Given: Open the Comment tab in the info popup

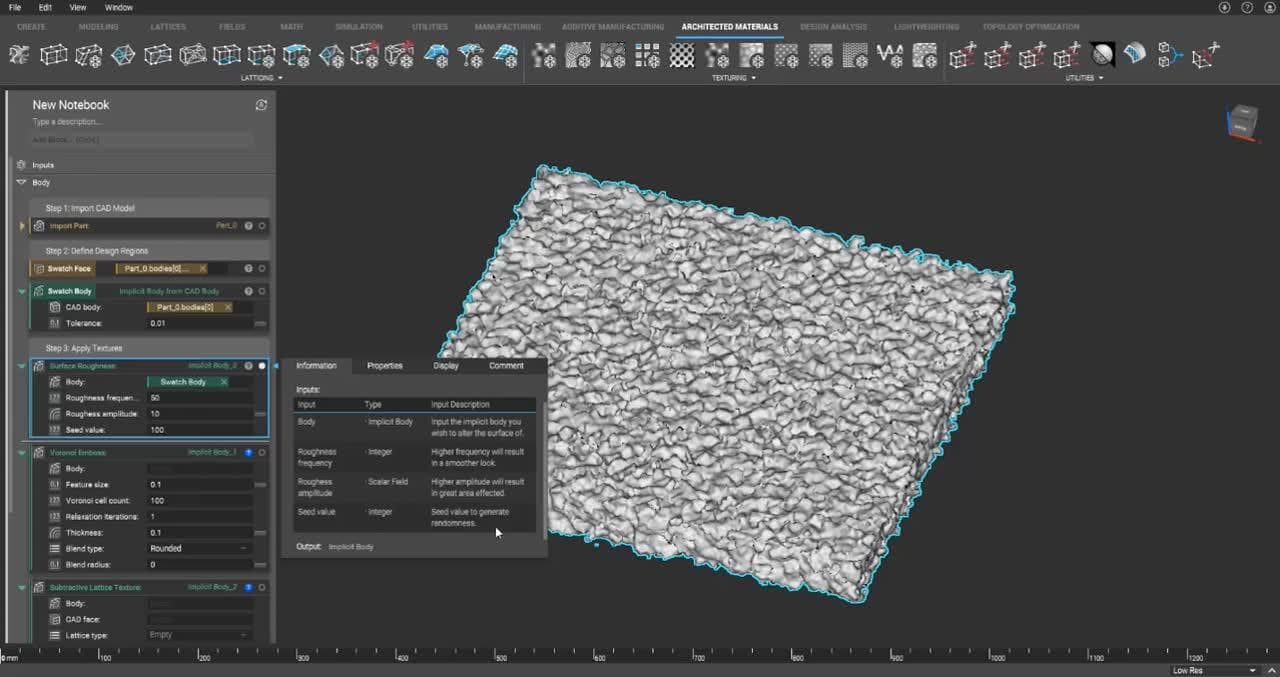Looking at the screenshot, I should (x=506, y=366).
